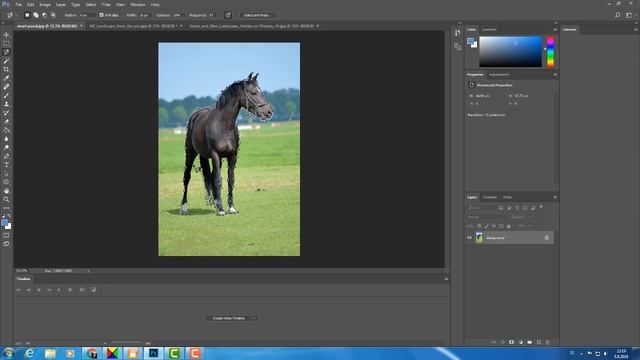Select the Pen tool

click(6, 156)
